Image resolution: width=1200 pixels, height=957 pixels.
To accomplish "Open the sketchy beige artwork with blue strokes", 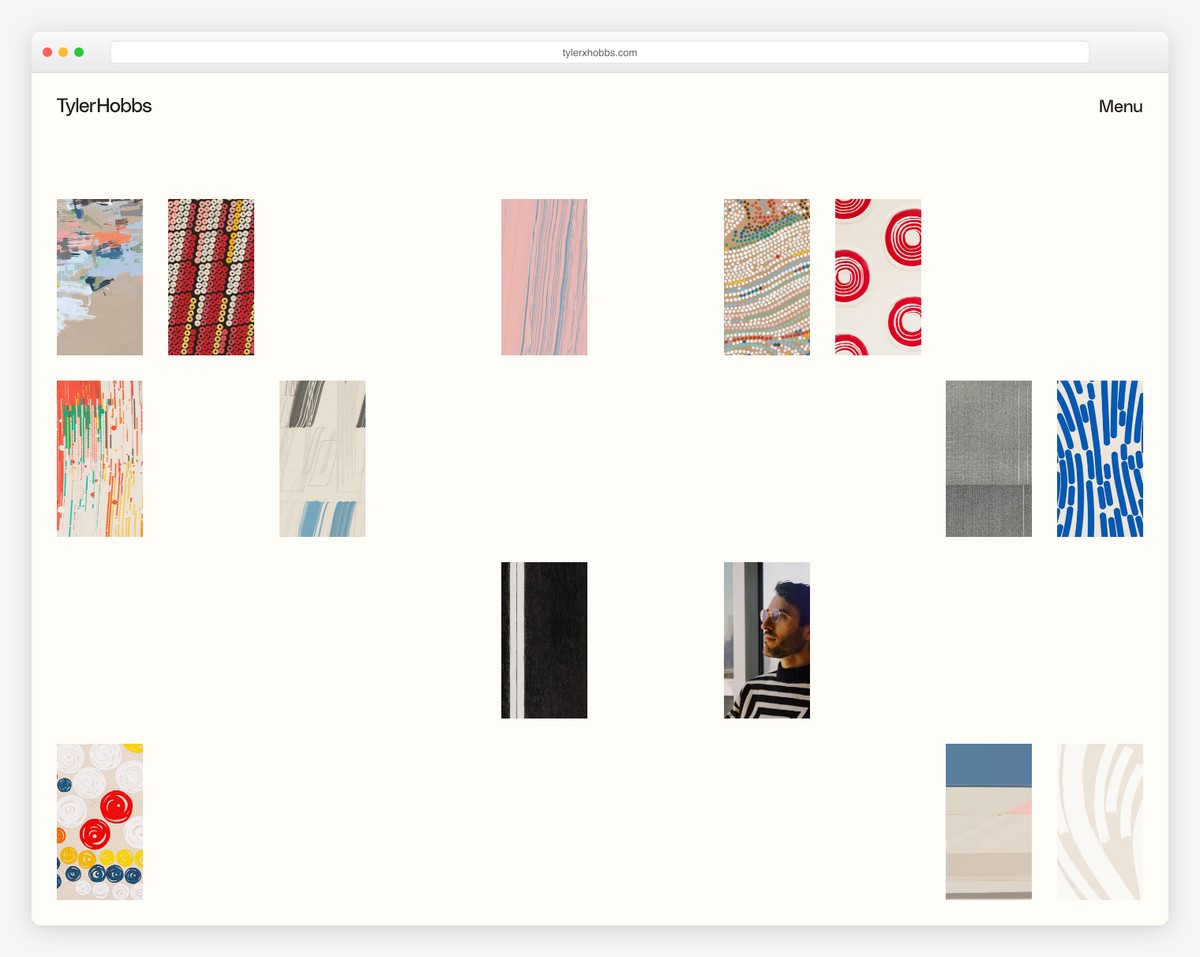I will (x=321, y=459).
